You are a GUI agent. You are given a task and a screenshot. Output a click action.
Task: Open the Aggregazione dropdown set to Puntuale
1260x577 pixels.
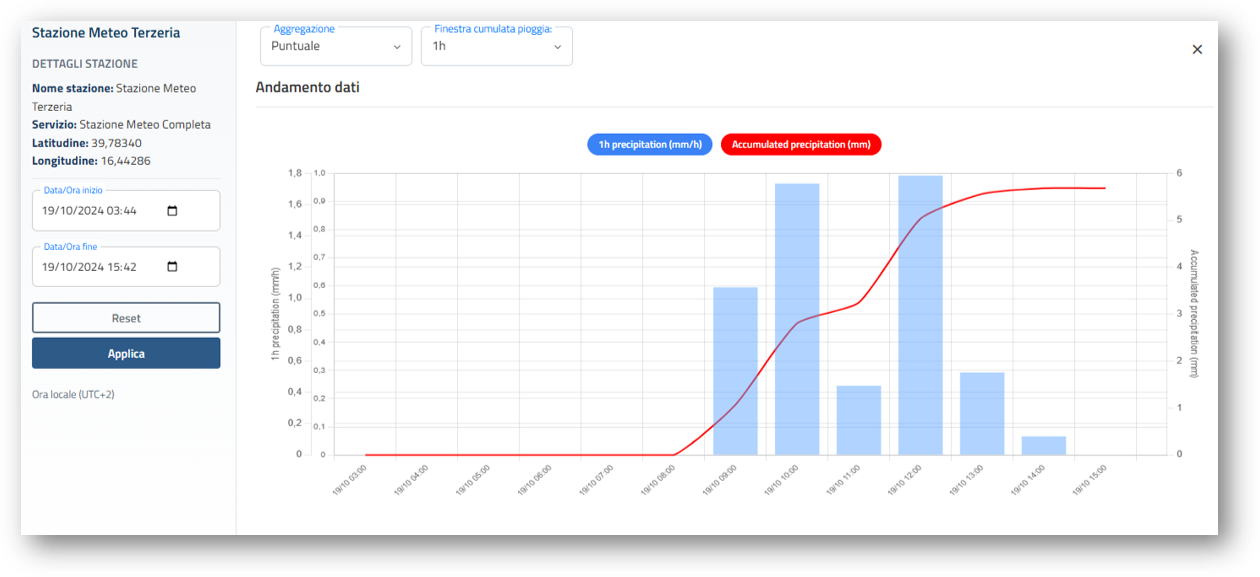click(x=335, y=47)
